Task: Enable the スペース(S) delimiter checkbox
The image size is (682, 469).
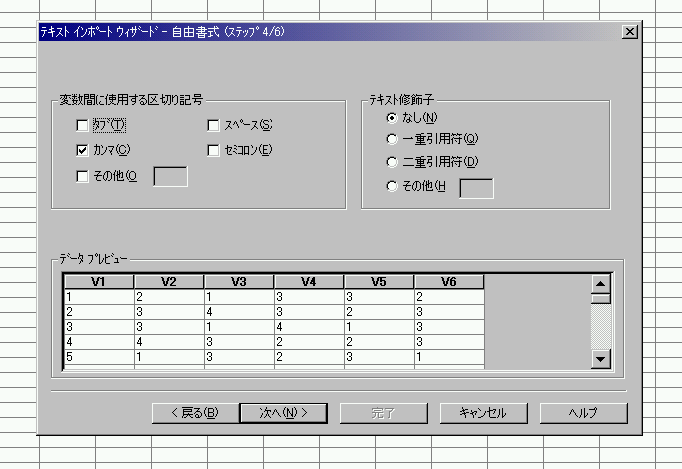Action: point(214,125)
